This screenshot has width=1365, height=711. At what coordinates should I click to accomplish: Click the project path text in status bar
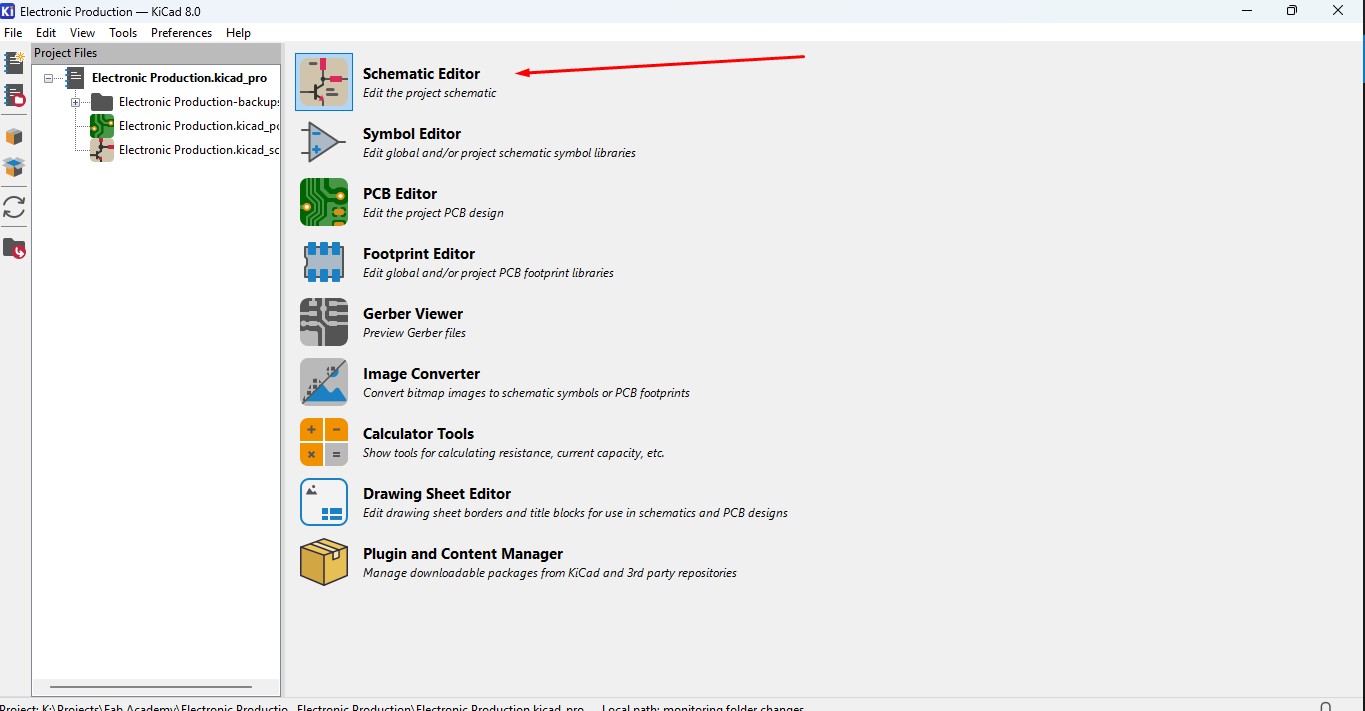293,707
